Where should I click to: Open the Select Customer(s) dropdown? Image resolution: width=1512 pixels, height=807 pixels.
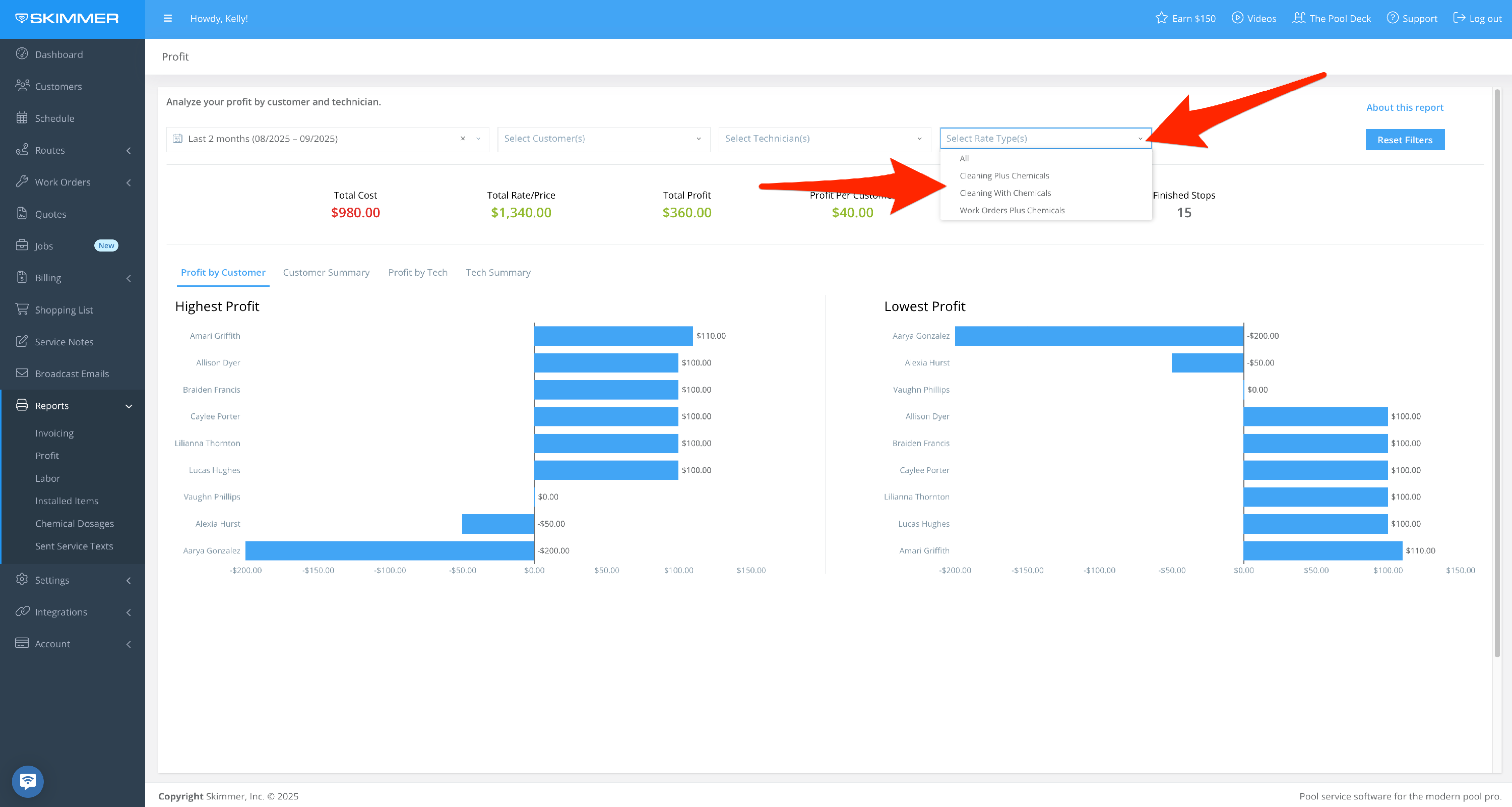click(x=603, y=139)
